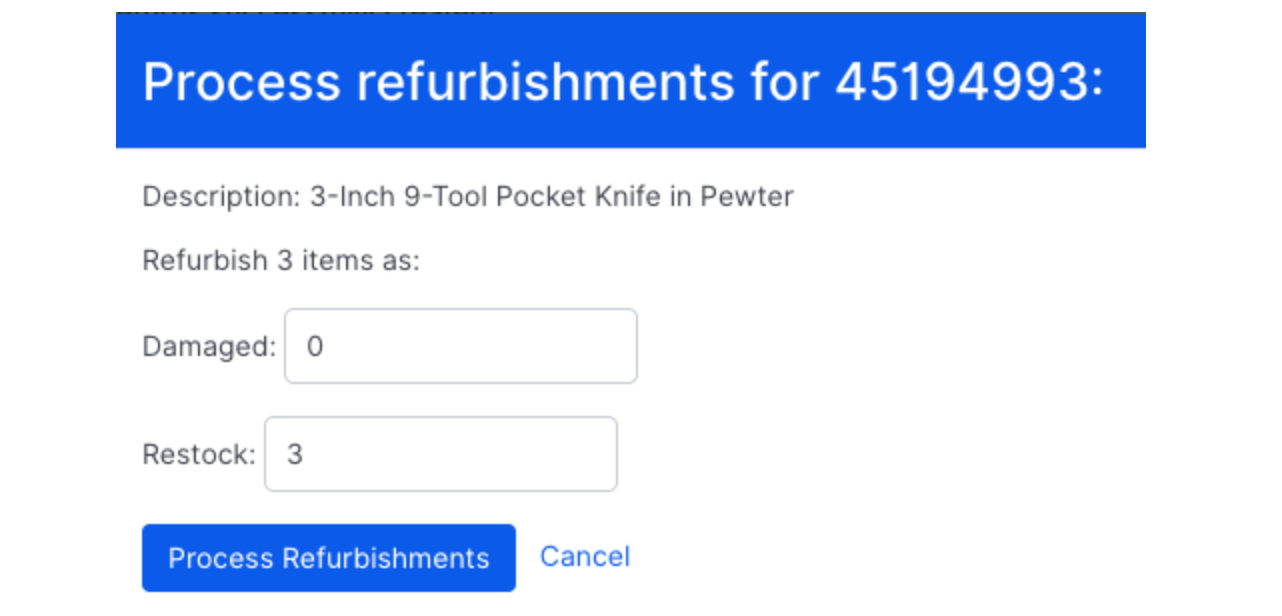Dismiss the dialog using Cancel
1282x616 pixels.
click(x=585, y=557)
